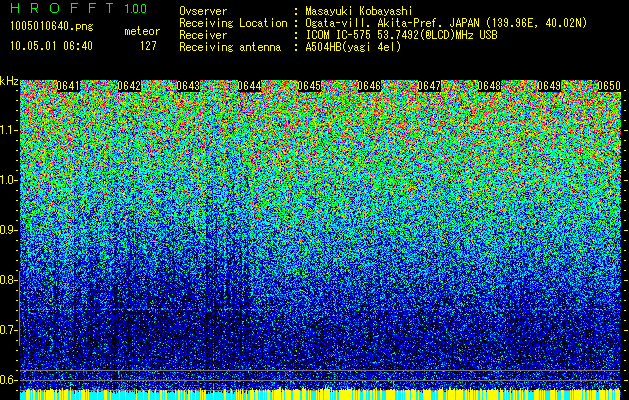Click the 0644 time marker
Screen dimensions: 629x400
pos(249,86)
